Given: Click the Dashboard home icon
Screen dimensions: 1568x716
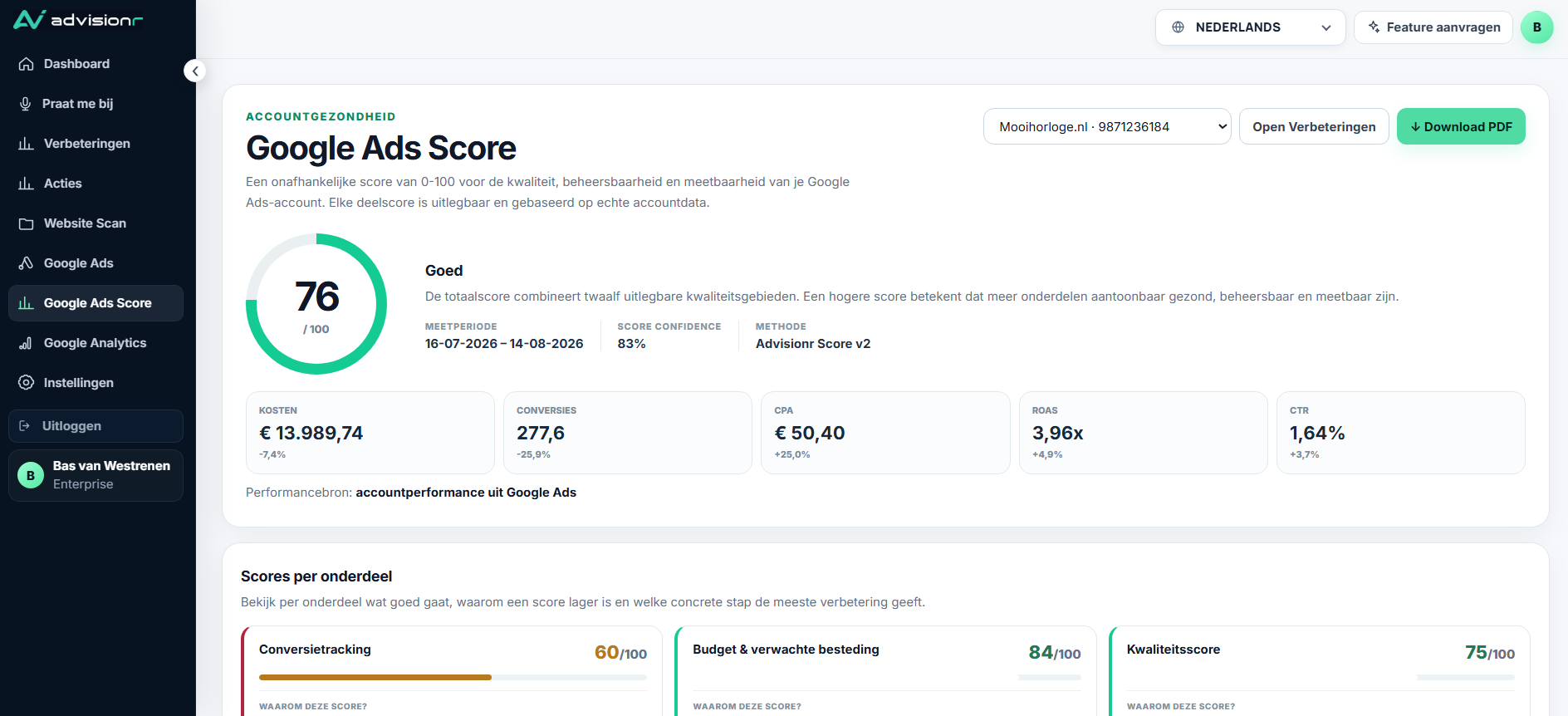Looking at the screenshot, I should [26, 64].
